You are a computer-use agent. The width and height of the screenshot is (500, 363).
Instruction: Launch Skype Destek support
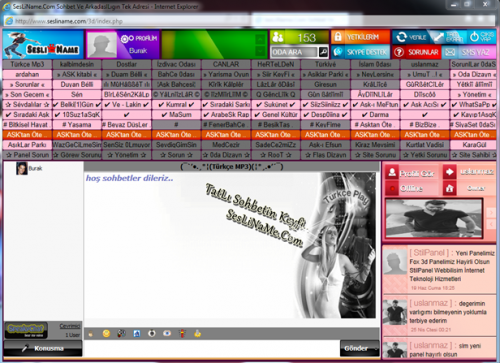pos(360,52)
